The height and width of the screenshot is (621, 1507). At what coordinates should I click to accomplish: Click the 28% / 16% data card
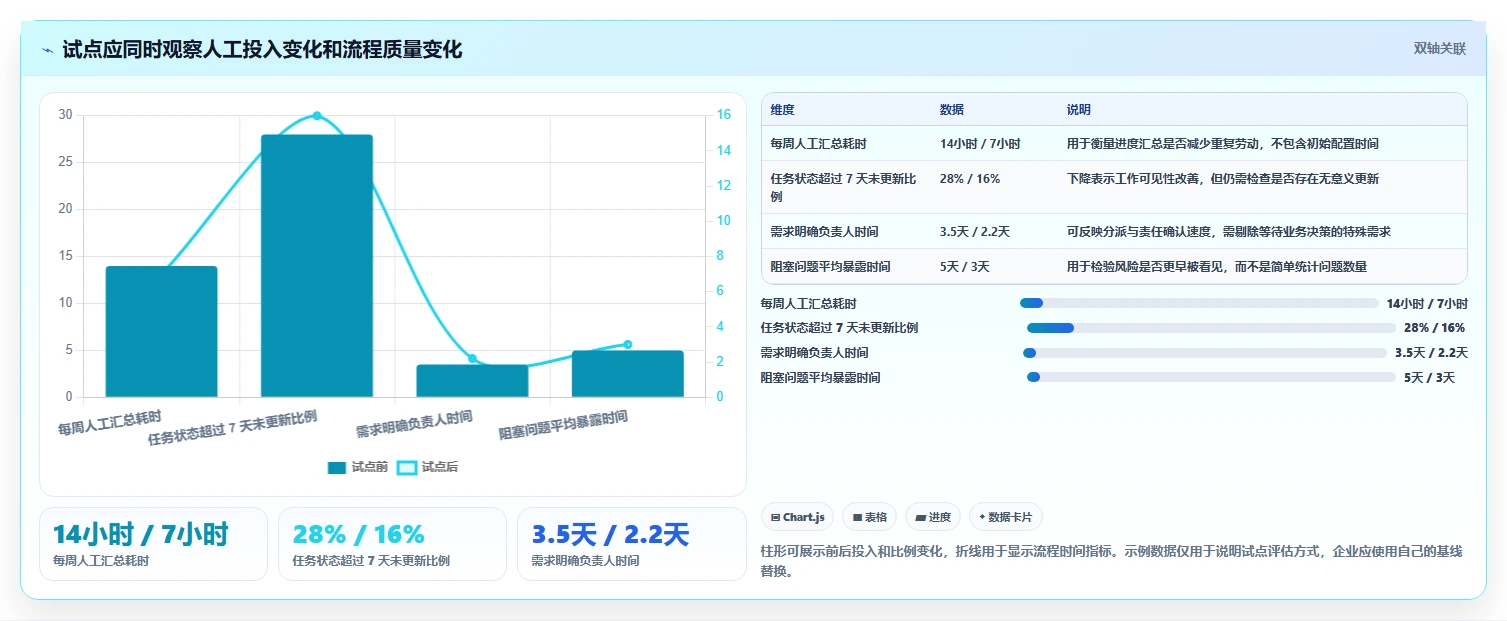[x=392, y=544]
